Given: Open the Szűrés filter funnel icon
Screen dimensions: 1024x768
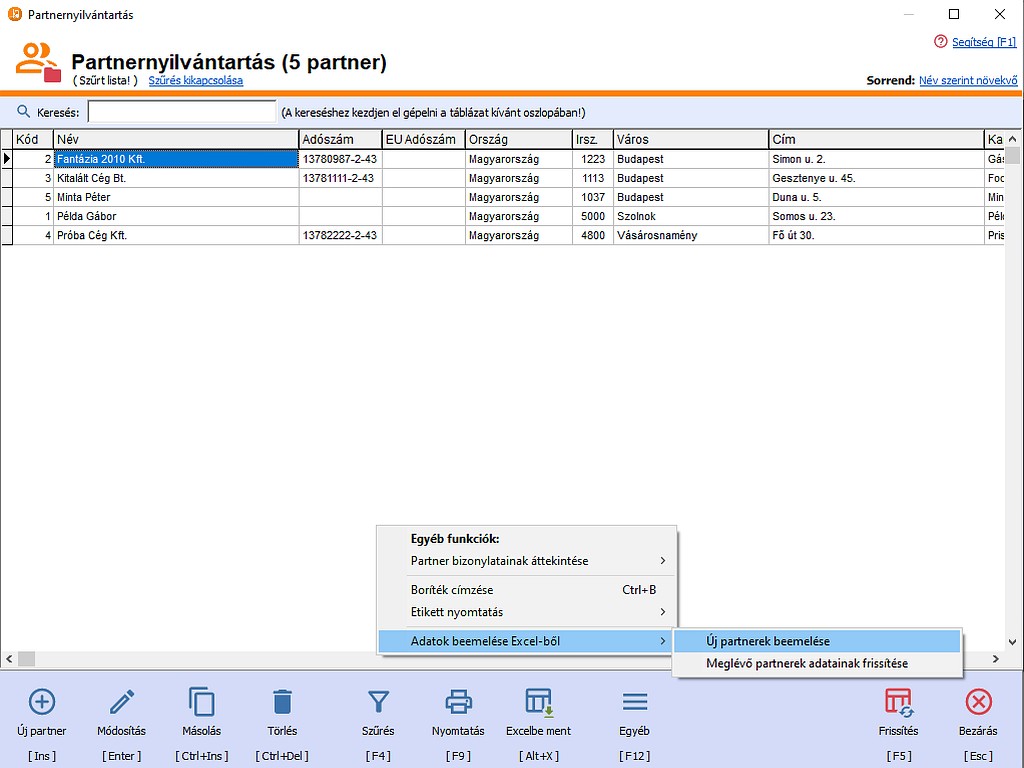Looking at the screenshot, I should [378, 701].
